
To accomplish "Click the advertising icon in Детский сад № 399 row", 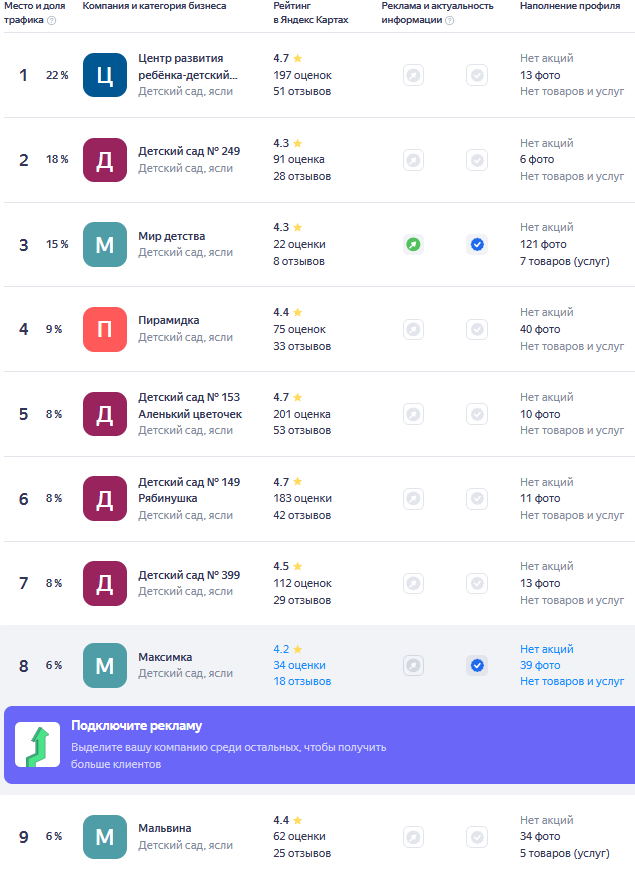I will [x=414, y=583].
